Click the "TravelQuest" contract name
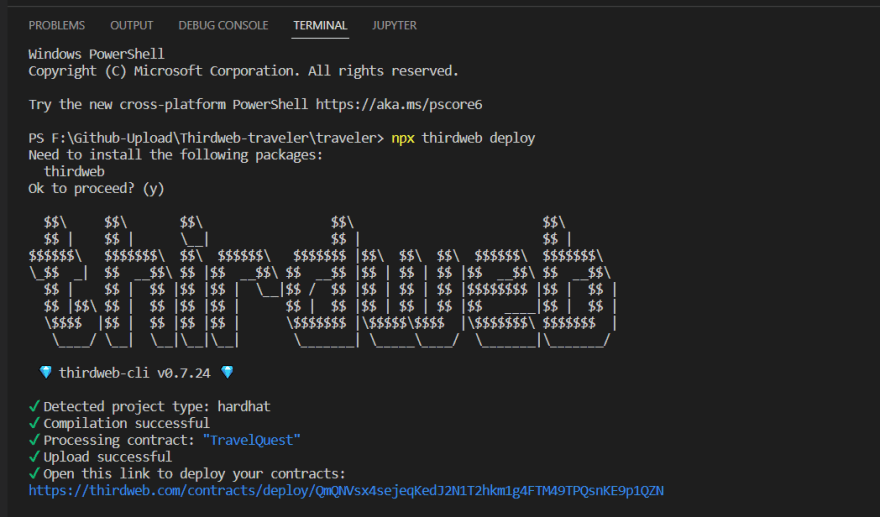 [x=251, y=440]
